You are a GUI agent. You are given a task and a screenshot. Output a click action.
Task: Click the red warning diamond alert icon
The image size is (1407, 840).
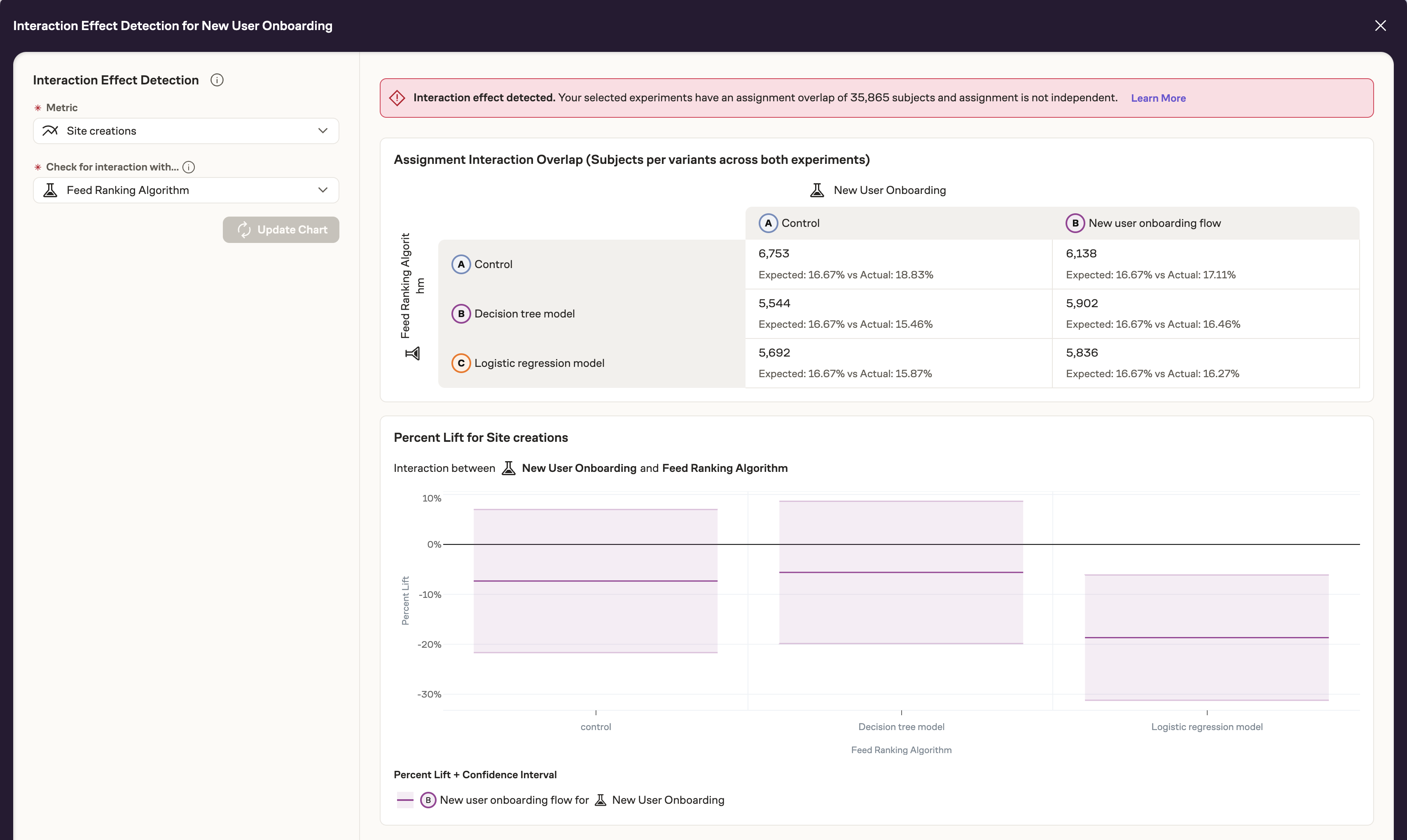397,98
